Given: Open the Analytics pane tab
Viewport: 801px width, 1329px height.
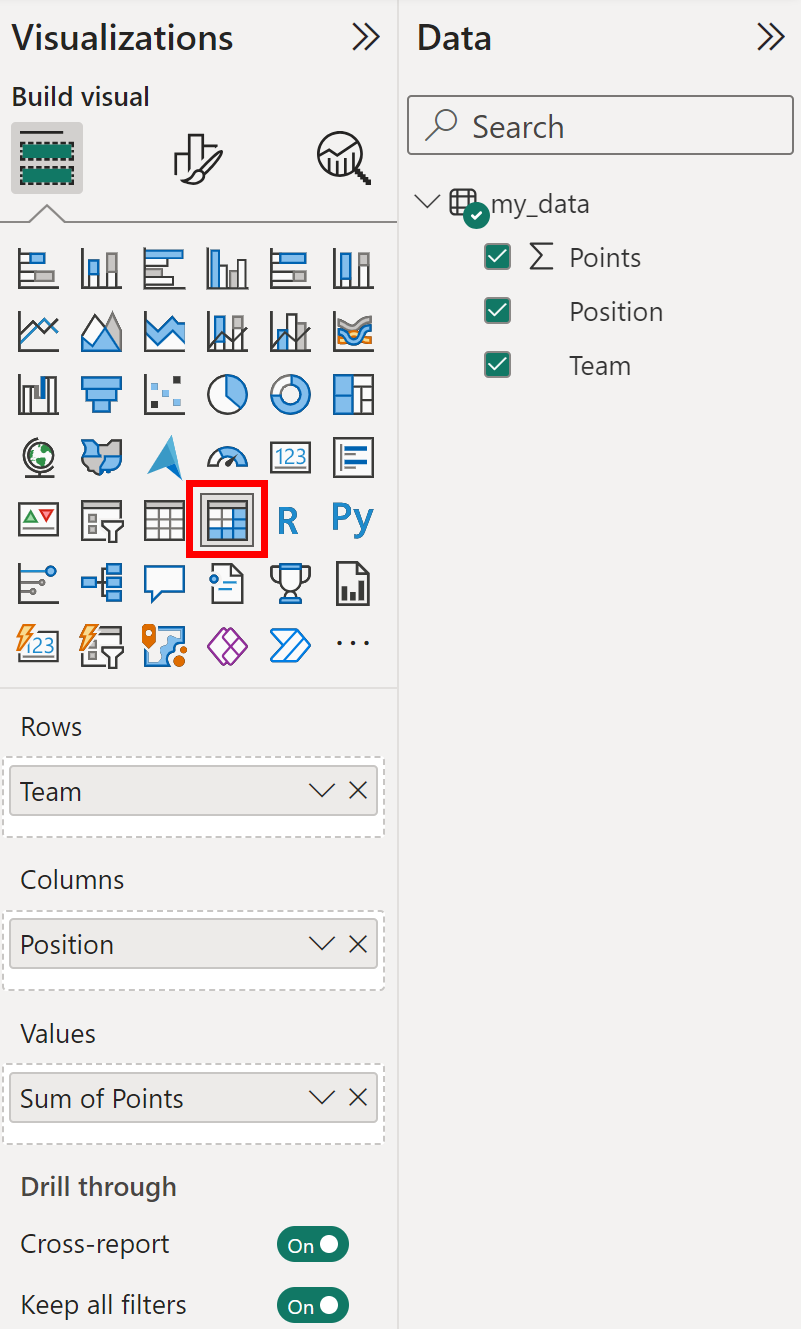Looking at the screenshot, I should click(x=345, y=158).
